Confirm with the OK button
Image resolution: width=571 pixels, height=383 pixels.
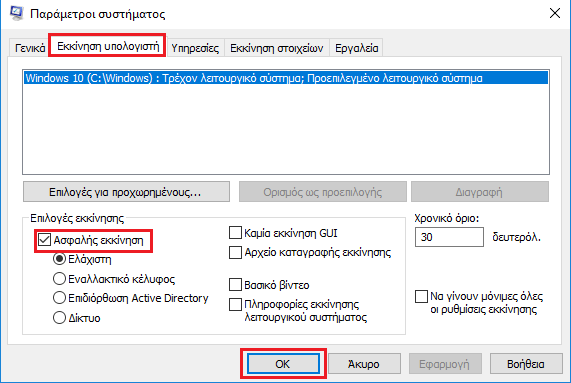(283, 363)
